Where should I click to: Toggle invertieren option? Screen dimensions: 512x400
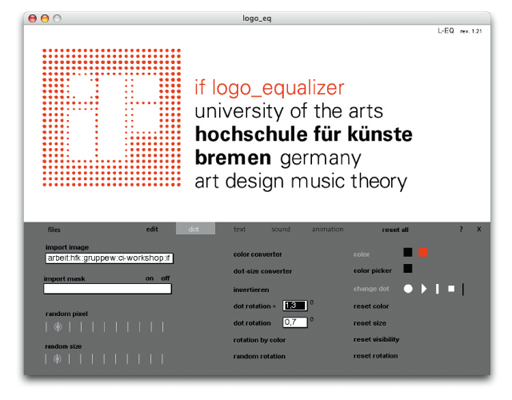point(251,290)
